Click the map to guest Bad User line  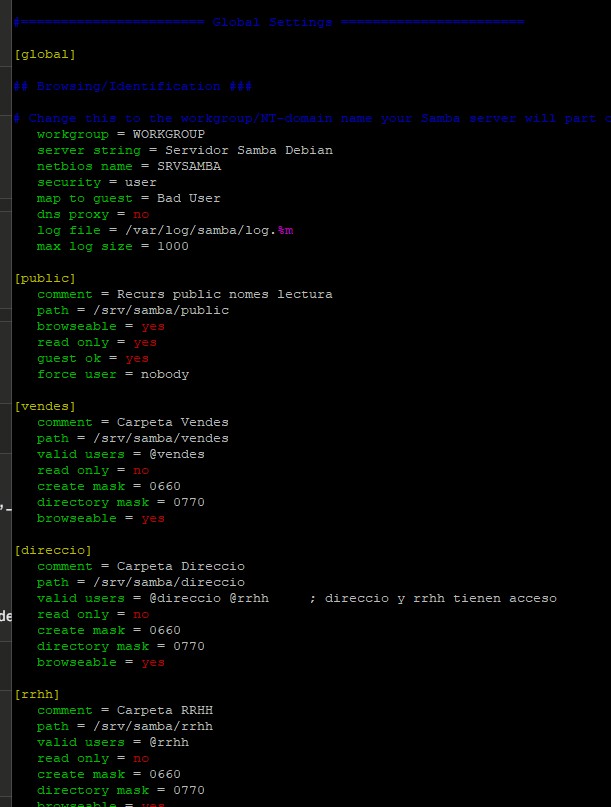[128, 198]
